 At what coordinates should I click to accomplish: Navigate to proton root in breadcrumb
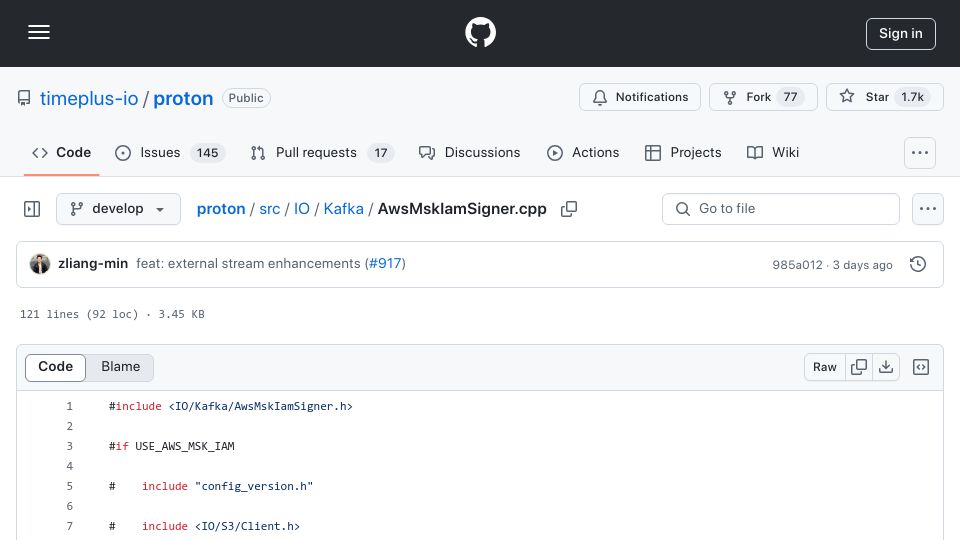tap(221, 209)
